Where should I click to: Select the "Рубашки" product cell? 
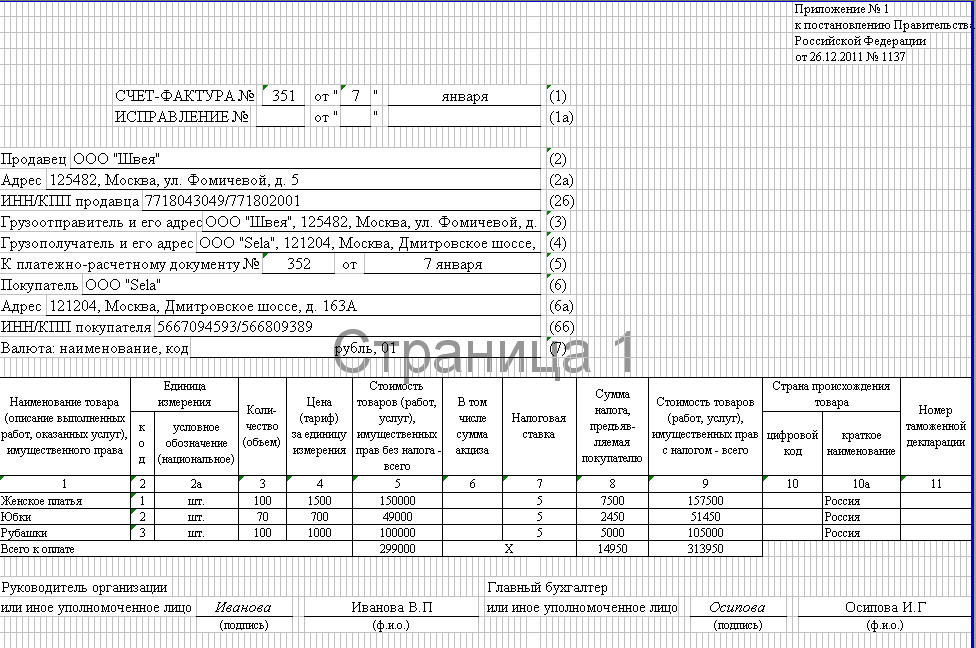(x=65, y=533)
